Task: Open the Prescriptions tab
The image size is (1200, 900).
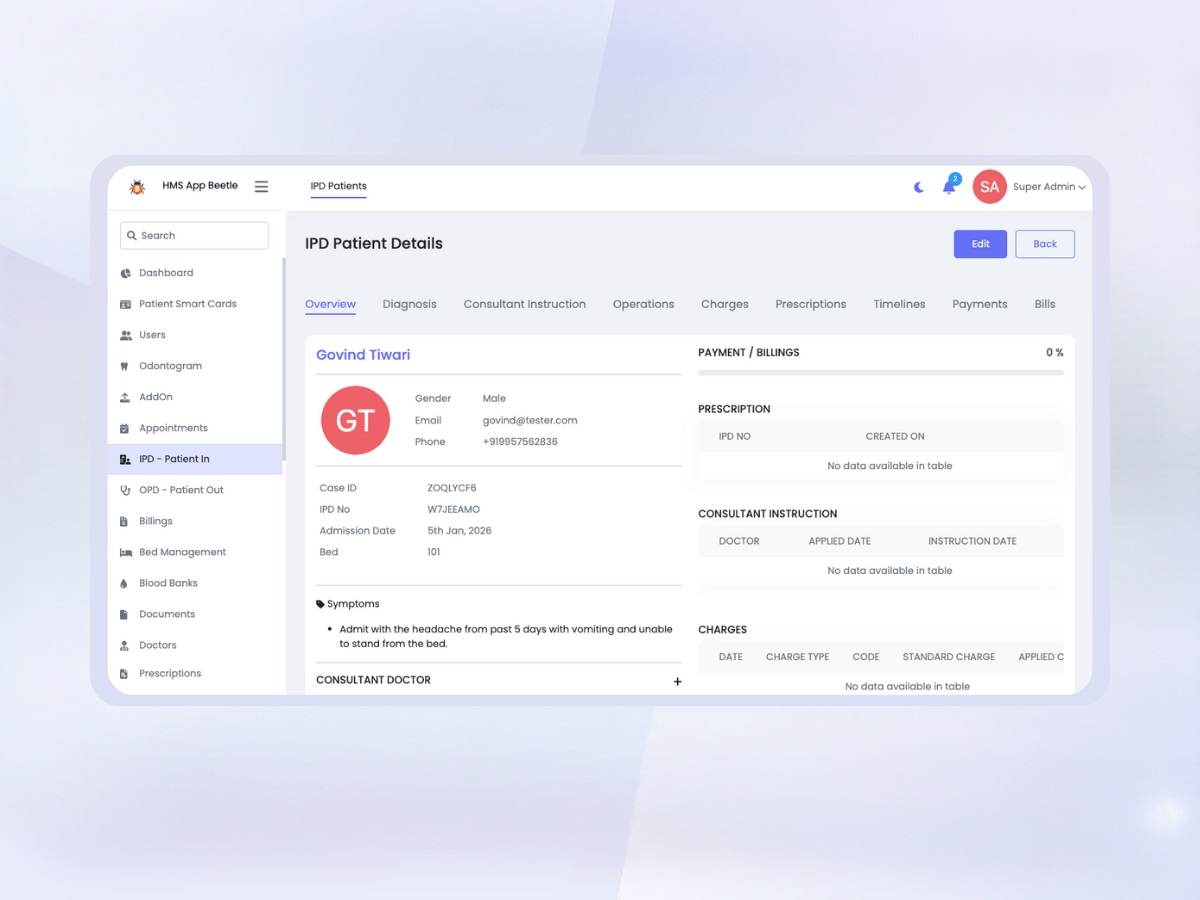Action: tap(810, 304)
